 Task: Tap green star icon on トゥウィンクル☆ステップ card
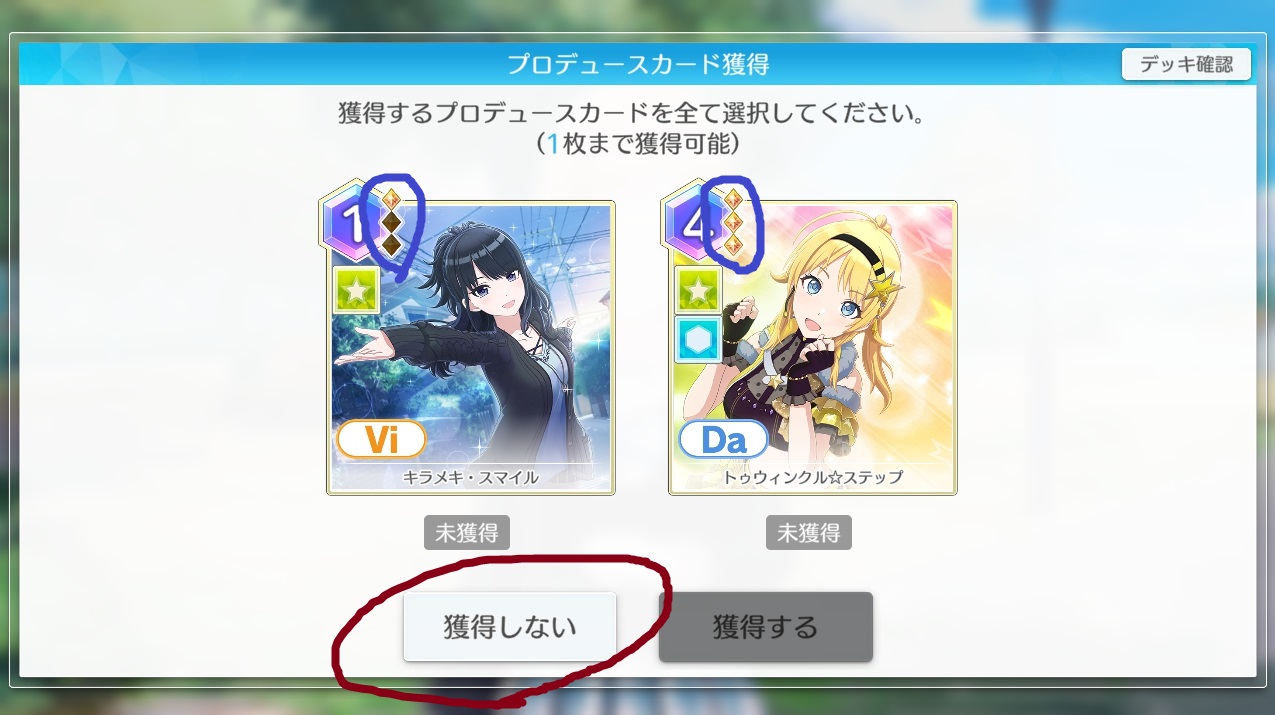click(x=699, y=289)
